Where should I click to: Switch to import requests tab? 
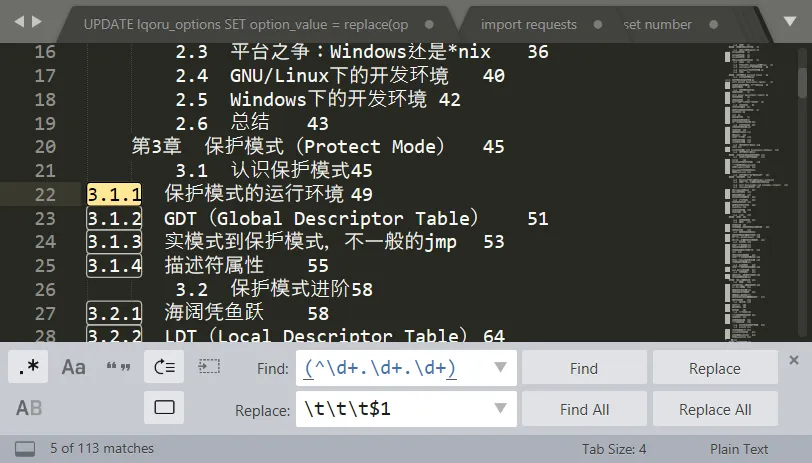[528, 24]
